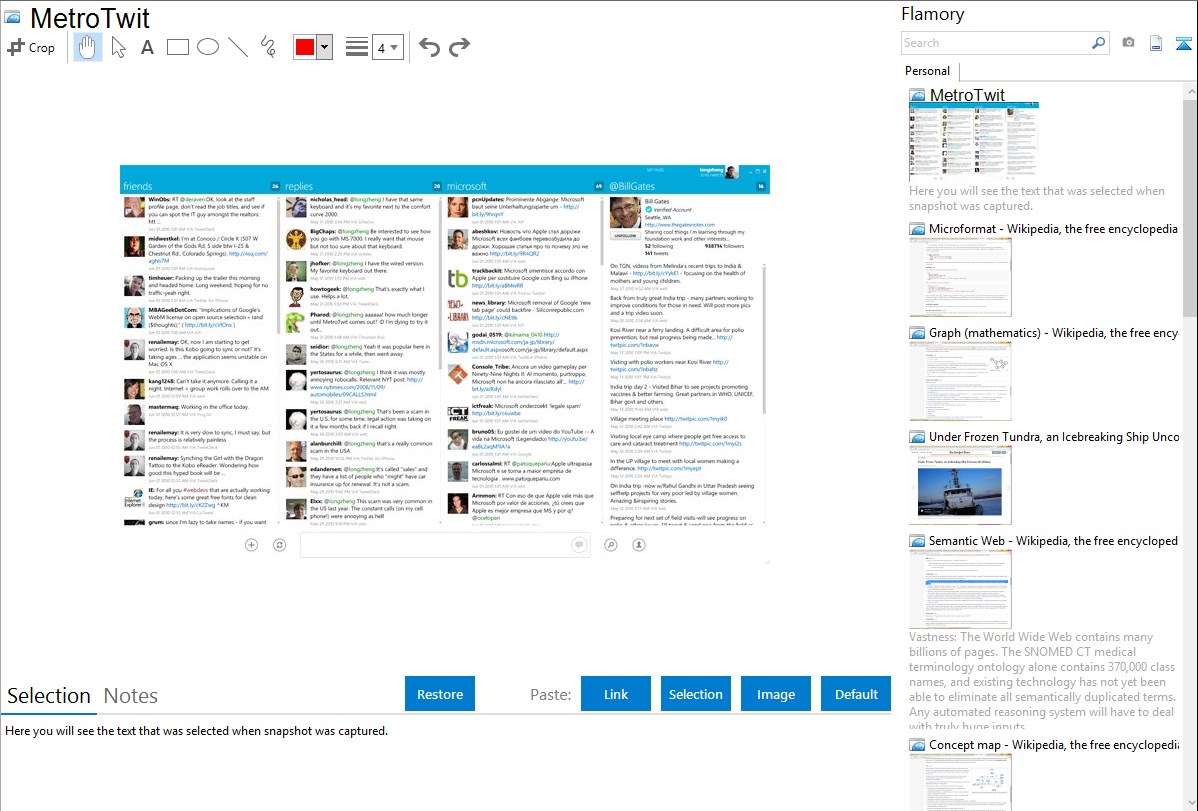
Task: Pick the rectangle shape tool
Action: click(177, 47)
